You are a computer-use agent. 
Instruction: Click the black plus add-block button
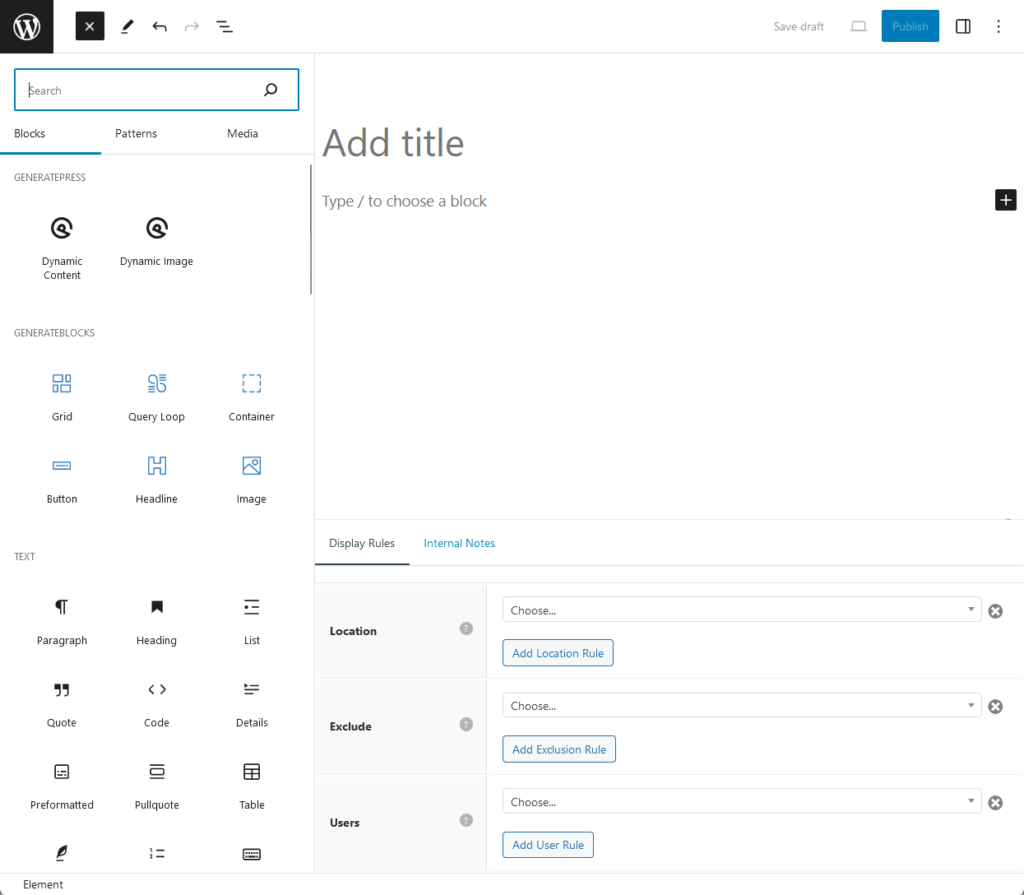pos(1005,200)
